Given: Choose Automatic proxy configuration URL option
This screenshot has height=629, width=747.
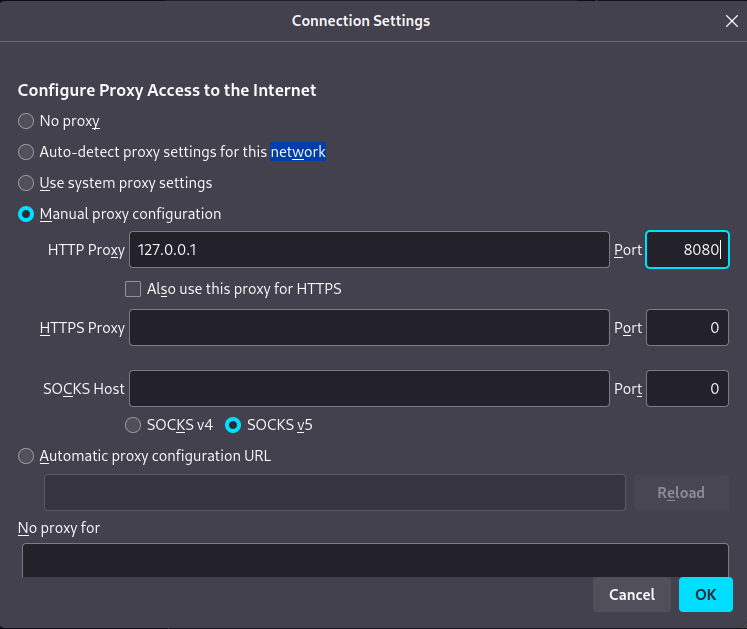Looking at the screenshot, I should [26, 456].
